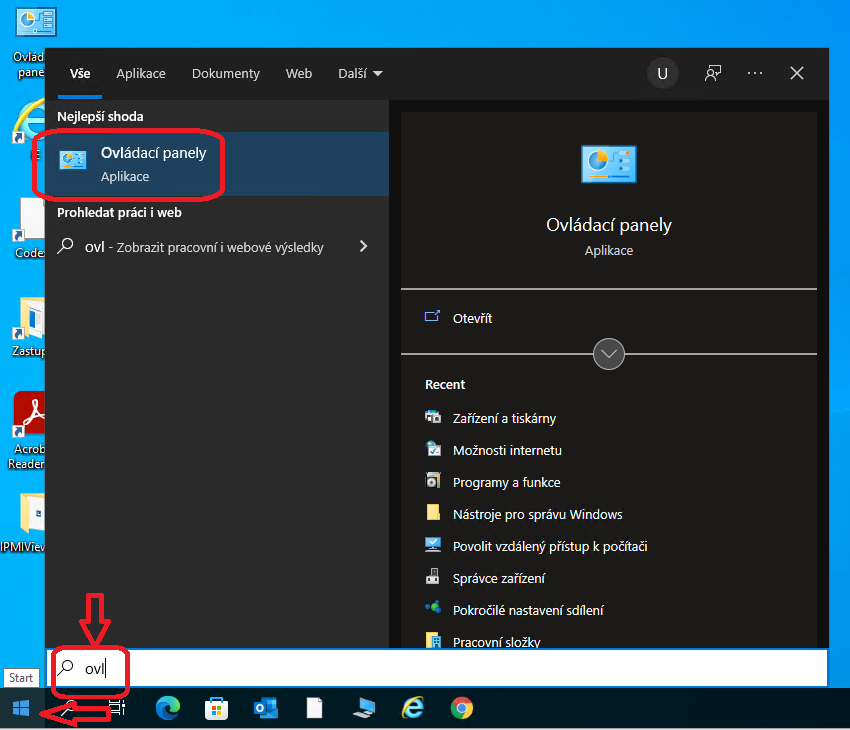The image size is (850, 730).
Task: Open the Pokročilé nastavení sdílení icon
Action: click(x=433, y=609)
